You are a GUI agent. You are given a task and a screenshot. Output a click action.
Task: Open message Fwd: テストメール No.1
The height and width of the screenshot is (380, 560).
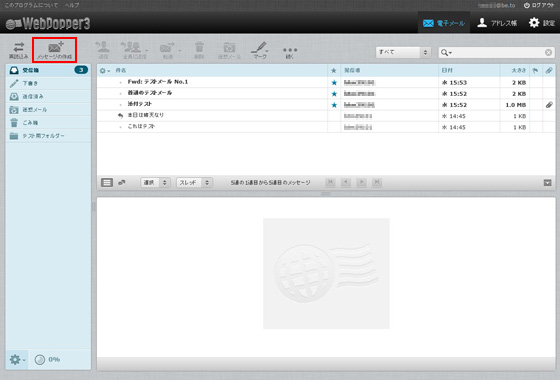coord(158,82)
